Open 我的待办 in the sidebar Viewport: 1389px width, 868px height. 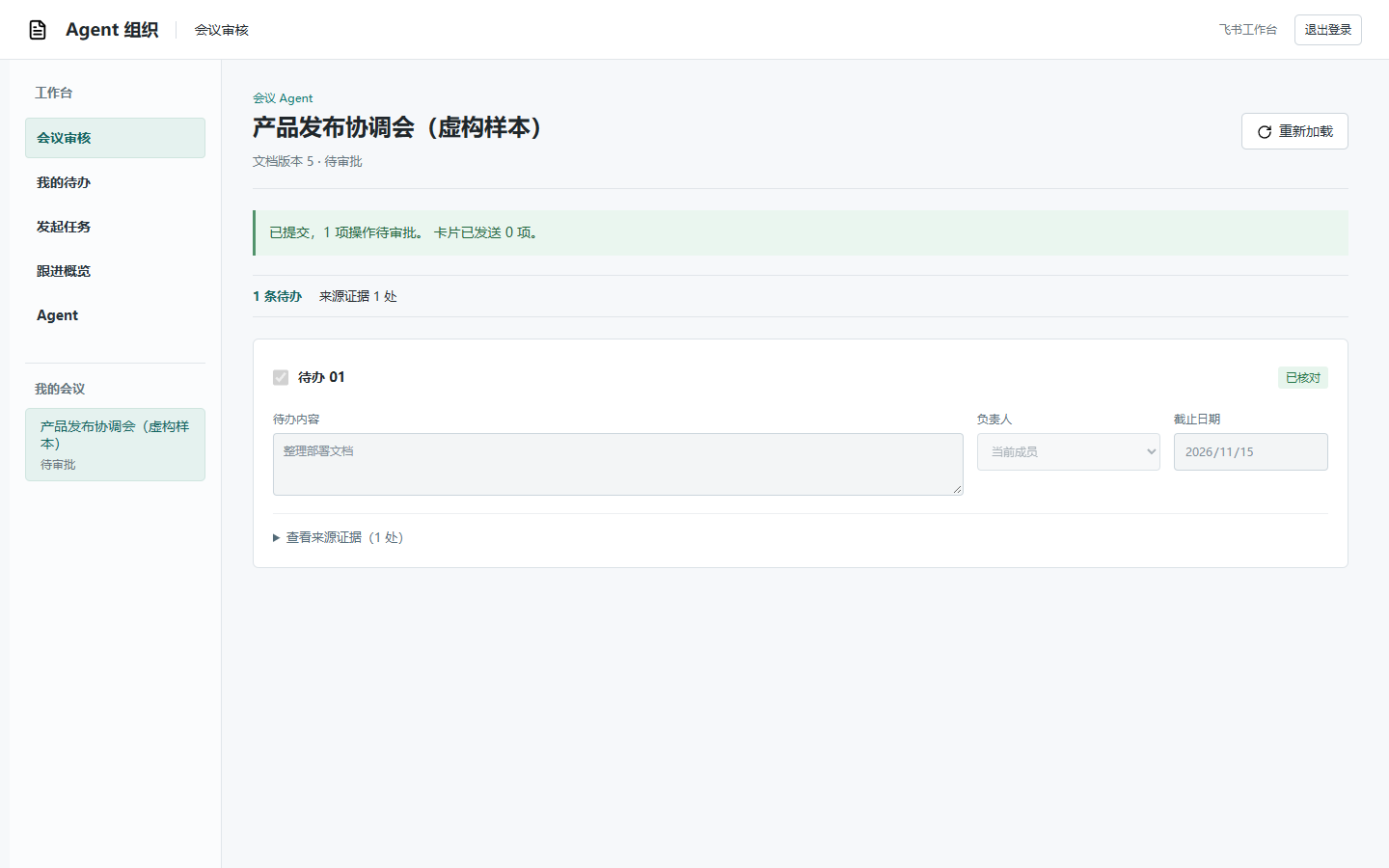pyautogui.click(x=115, y=182)
